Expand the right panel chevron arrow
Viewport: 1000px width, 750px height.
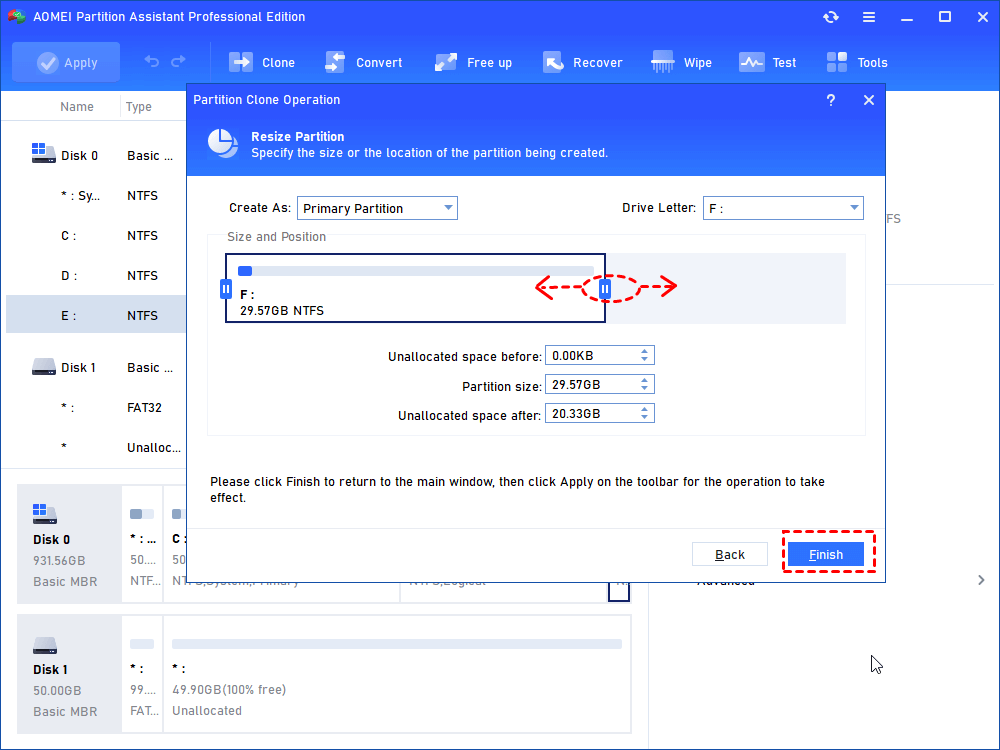(981, 580)
